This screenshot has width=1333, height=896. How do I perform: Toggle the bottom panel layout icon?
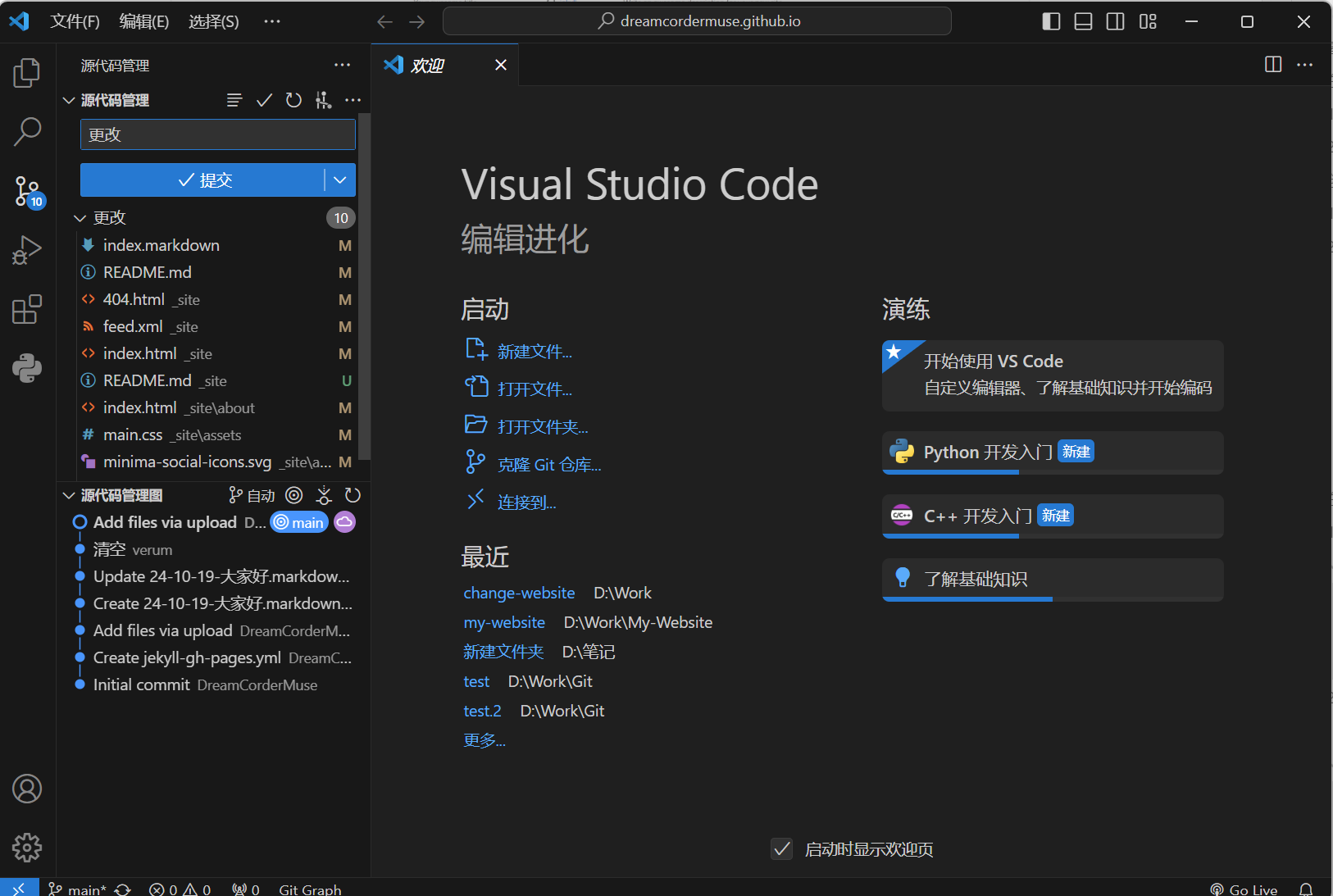(x=1083, y=21)
